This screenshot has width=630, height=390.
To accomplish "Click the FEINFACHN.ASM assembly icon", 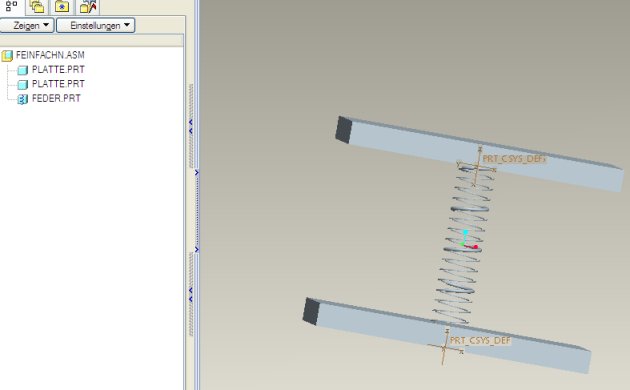I will coord(7,55).
